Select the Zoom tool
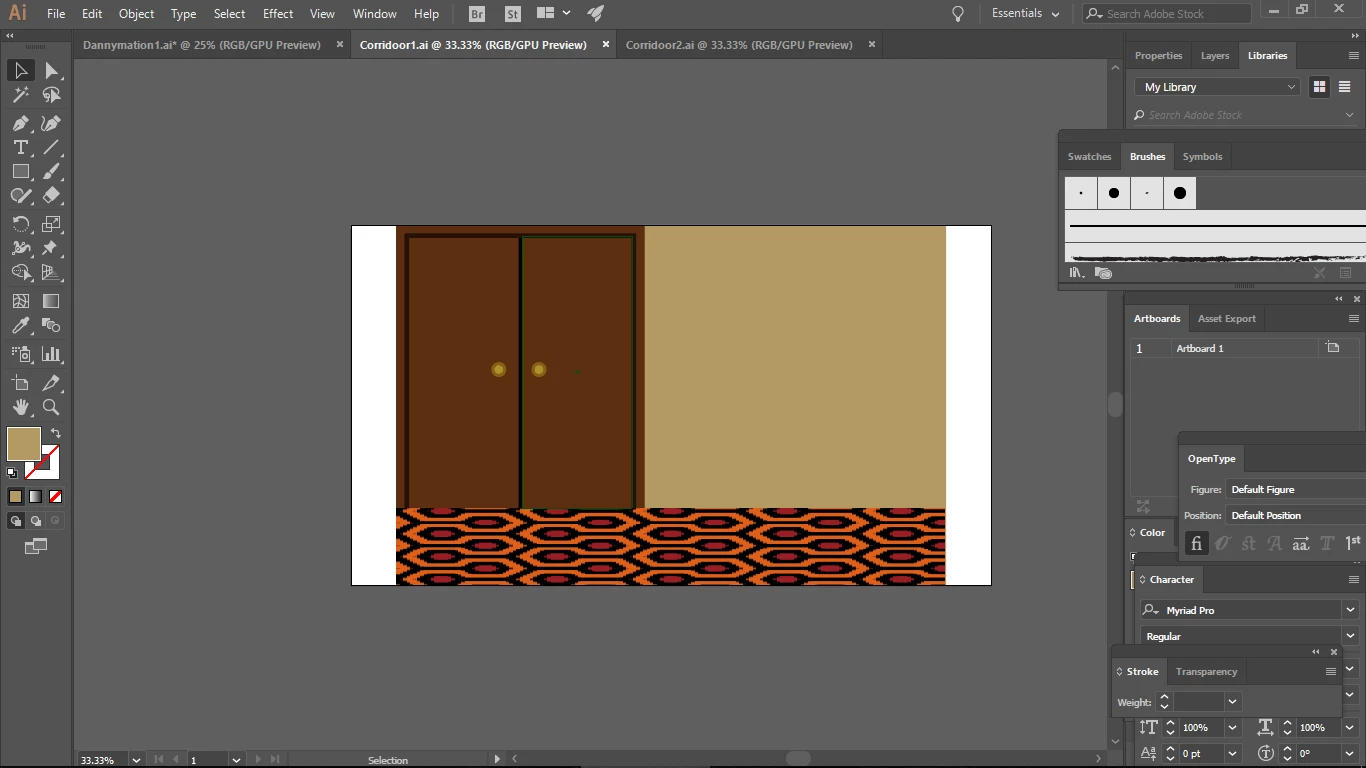The image size is (1366, 768). point(51,407)
